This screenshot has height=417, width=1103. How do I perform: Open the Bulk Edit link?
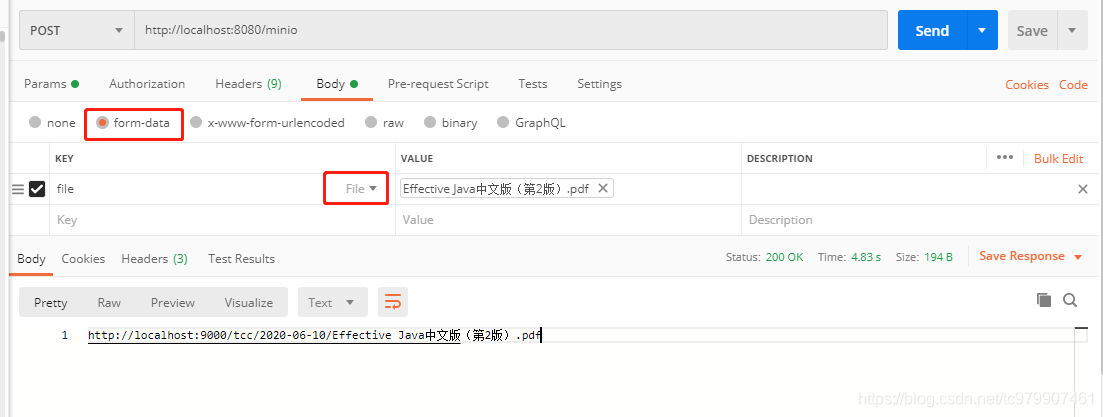pos(1058,158)
